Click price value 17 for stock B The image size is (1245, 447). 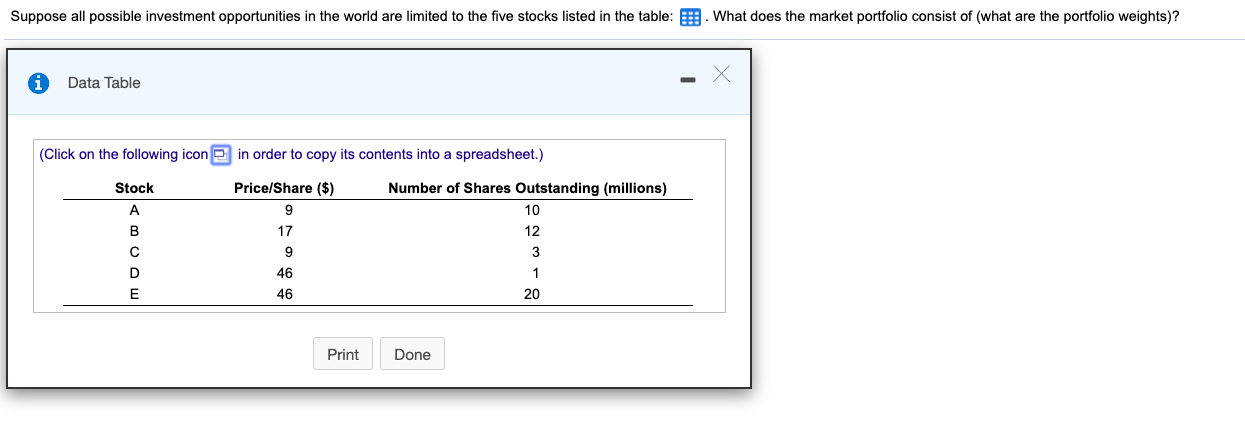click(285, 231)
